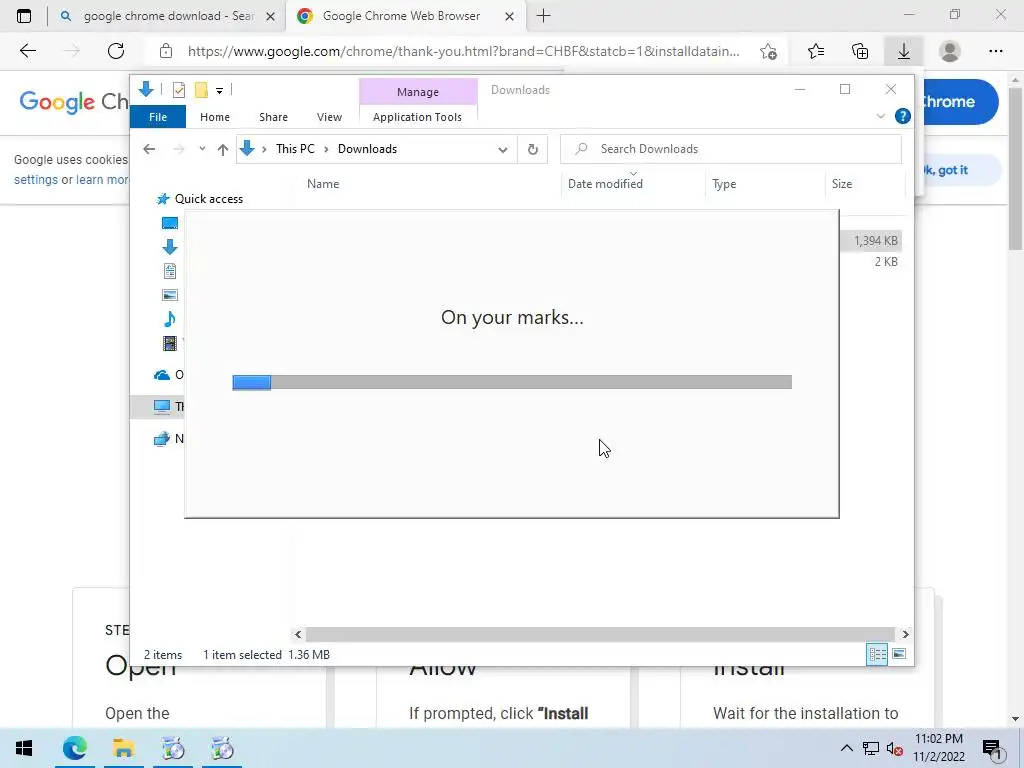Click This PC in breadcrumb path

295,149
